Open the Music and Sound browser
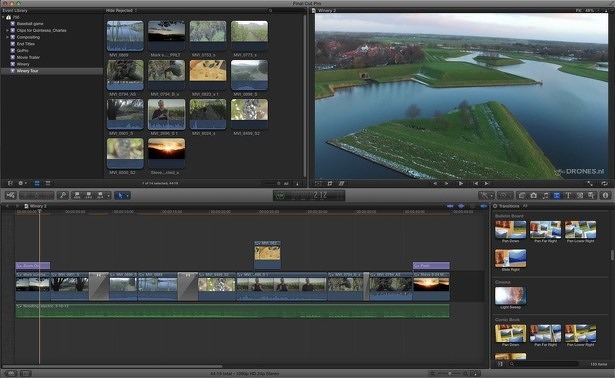This screenshot has width=615, height=378. (545, 195)
